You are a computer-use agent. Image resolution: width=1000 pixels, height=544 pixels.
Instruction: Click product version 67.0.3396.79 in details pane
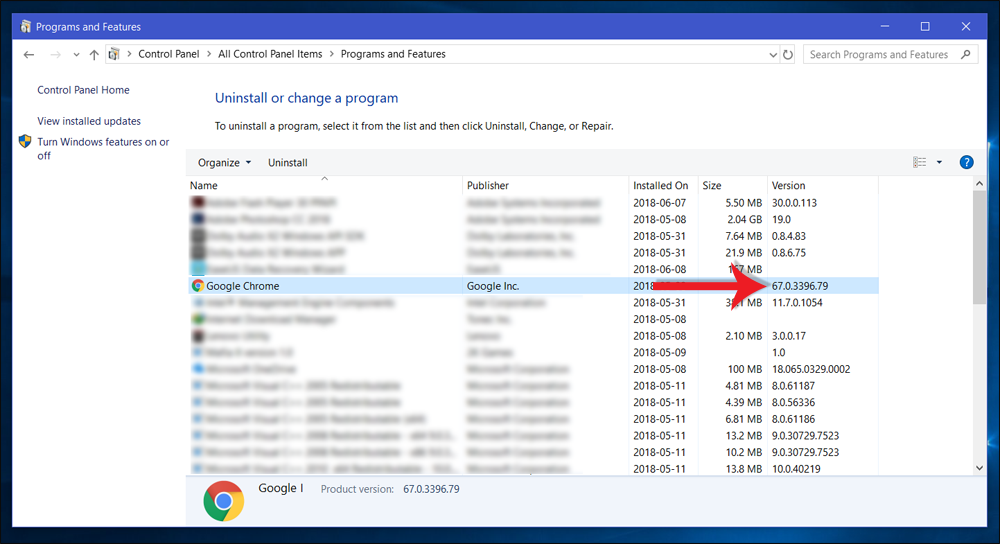pyautogui.click(x=431, y=489)
